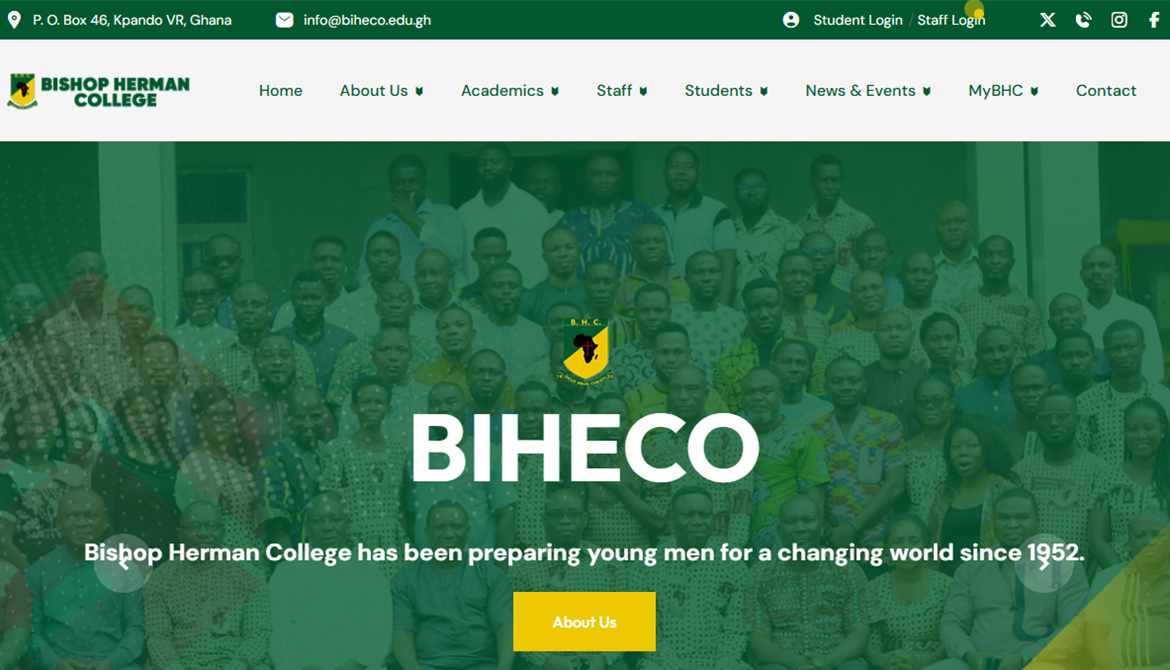Open the X (Twitter) social icon
Image resolution: width=1170 pixels, height=670 pixels.
tap(1048, 20)
